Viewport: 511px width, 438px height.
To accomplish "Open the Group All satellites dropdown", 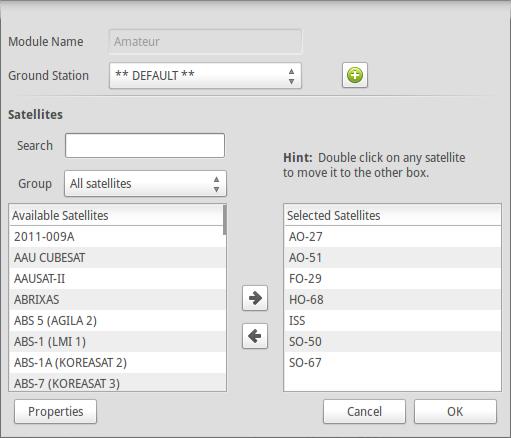I will [x=145, y=184].
